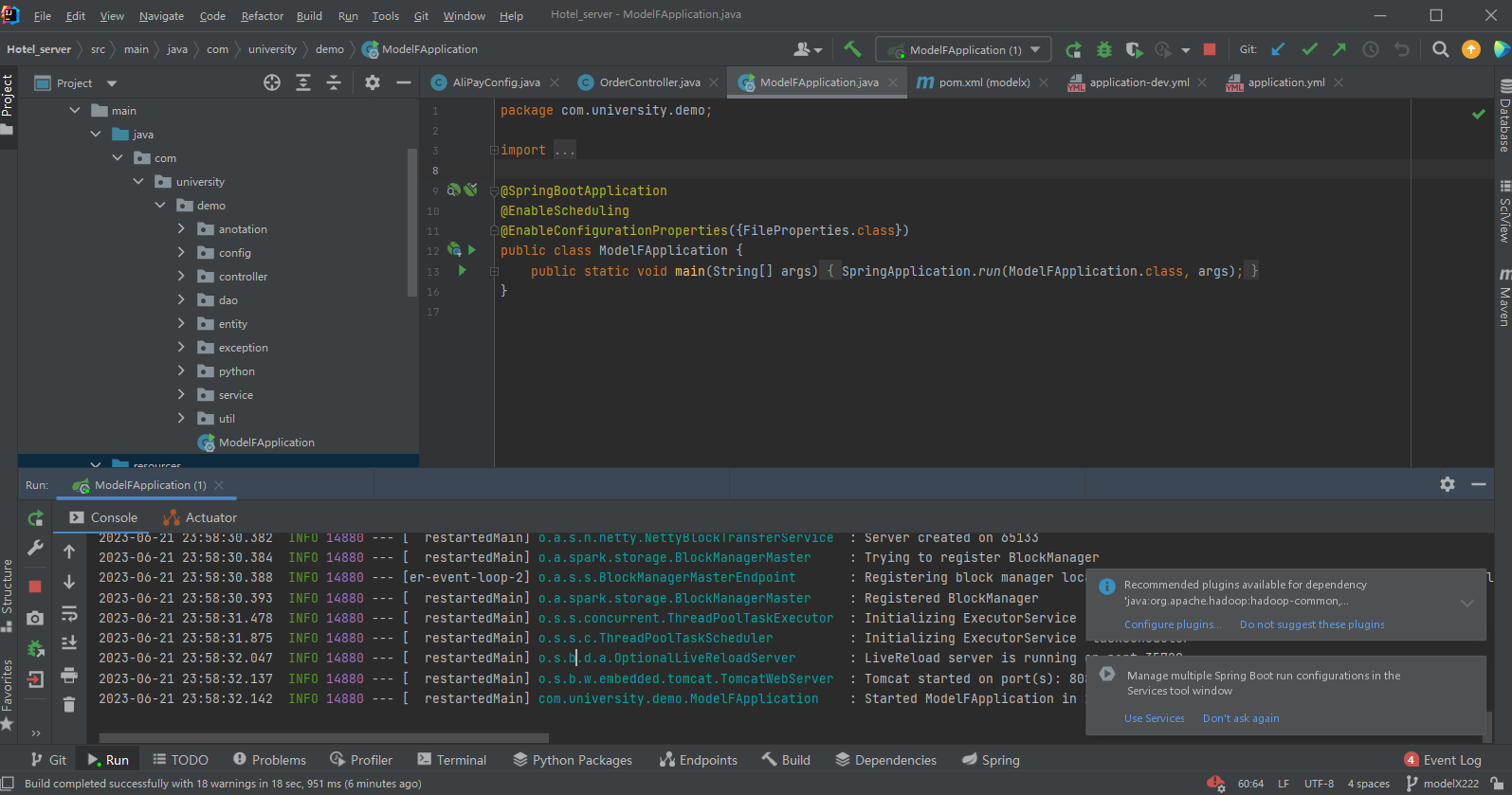Open Search Everywhere magnifier icon
Viewport: 1512px width, 795px height.
click(1440, 49)
